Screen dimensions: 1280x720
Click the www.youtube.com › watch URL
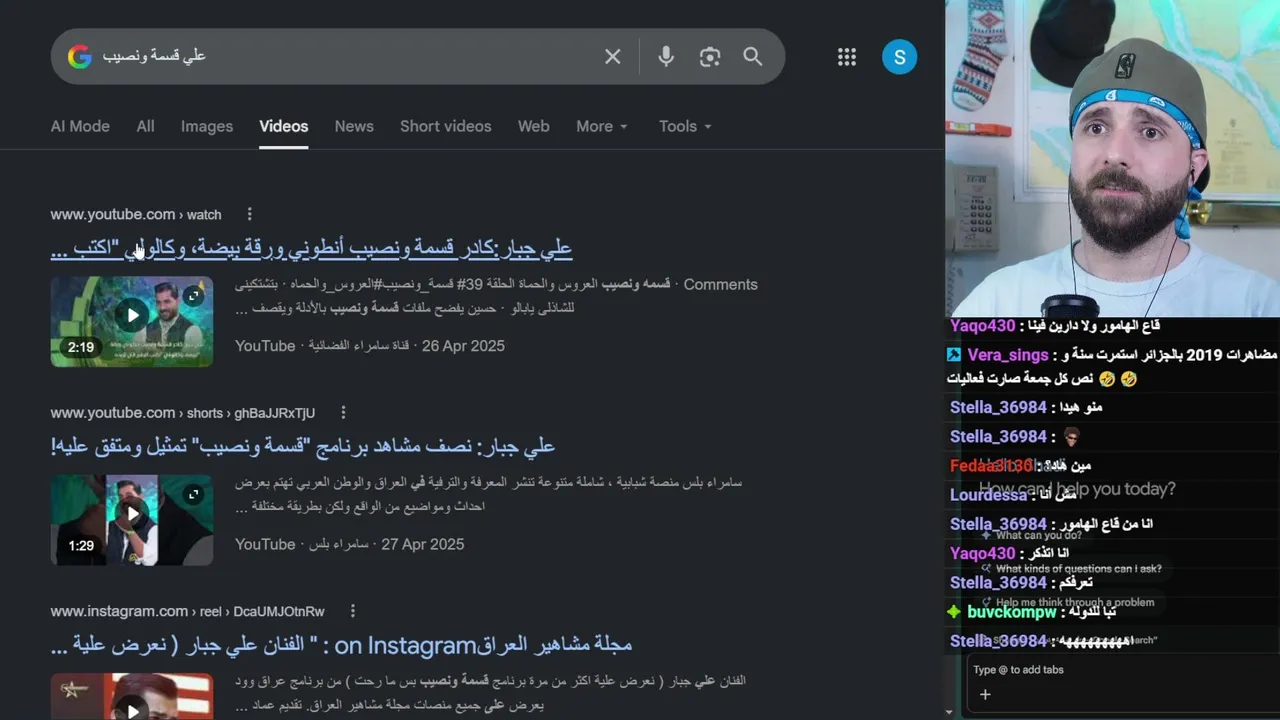[x=136, y=214]
